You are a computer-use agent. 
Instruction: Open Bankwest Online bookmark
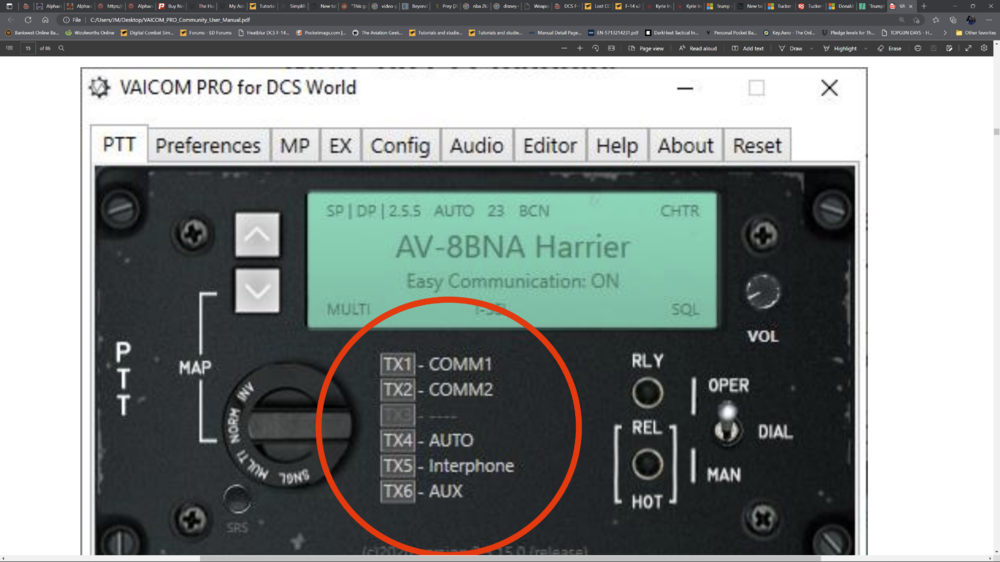pyautogui.click(x=32, y=33)
